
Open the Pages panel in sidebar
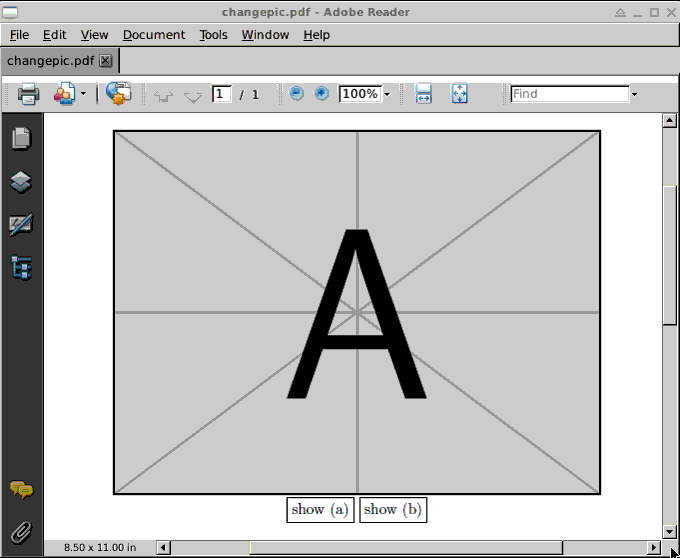pyautogui.click(x=21, y=139)
